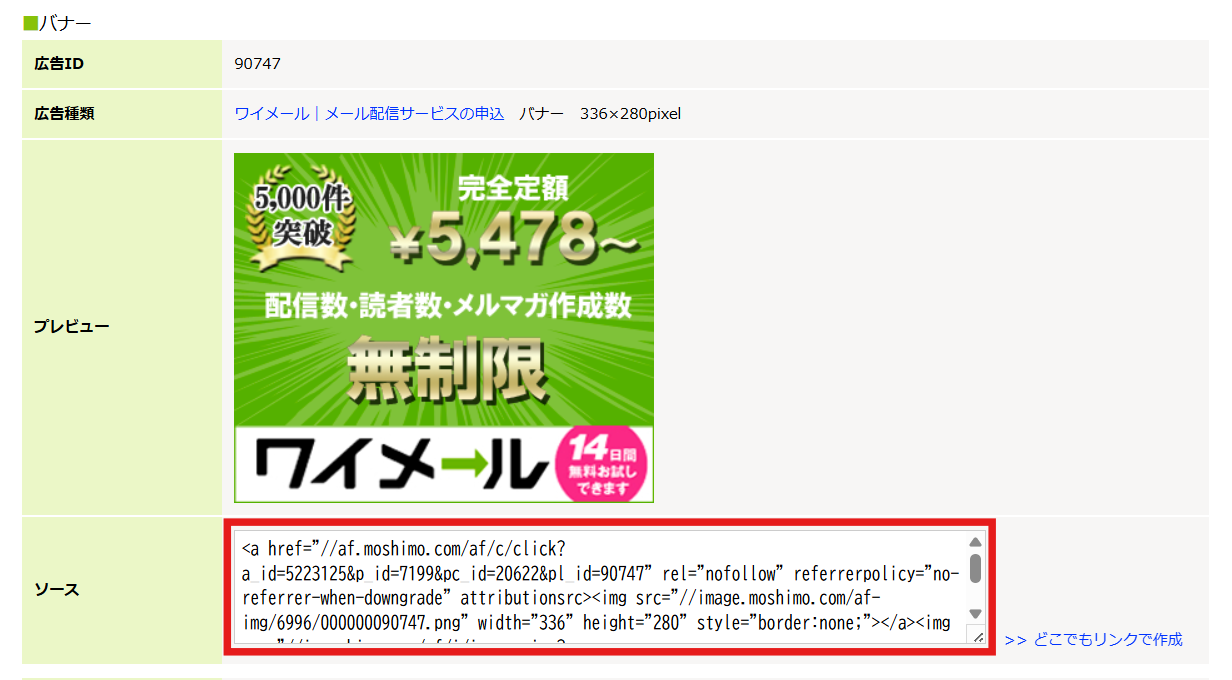The height and width of the screenshot is (680, 1232).
Task: Click the source textarea scrollbar thumb
Action: pos(975,568)
